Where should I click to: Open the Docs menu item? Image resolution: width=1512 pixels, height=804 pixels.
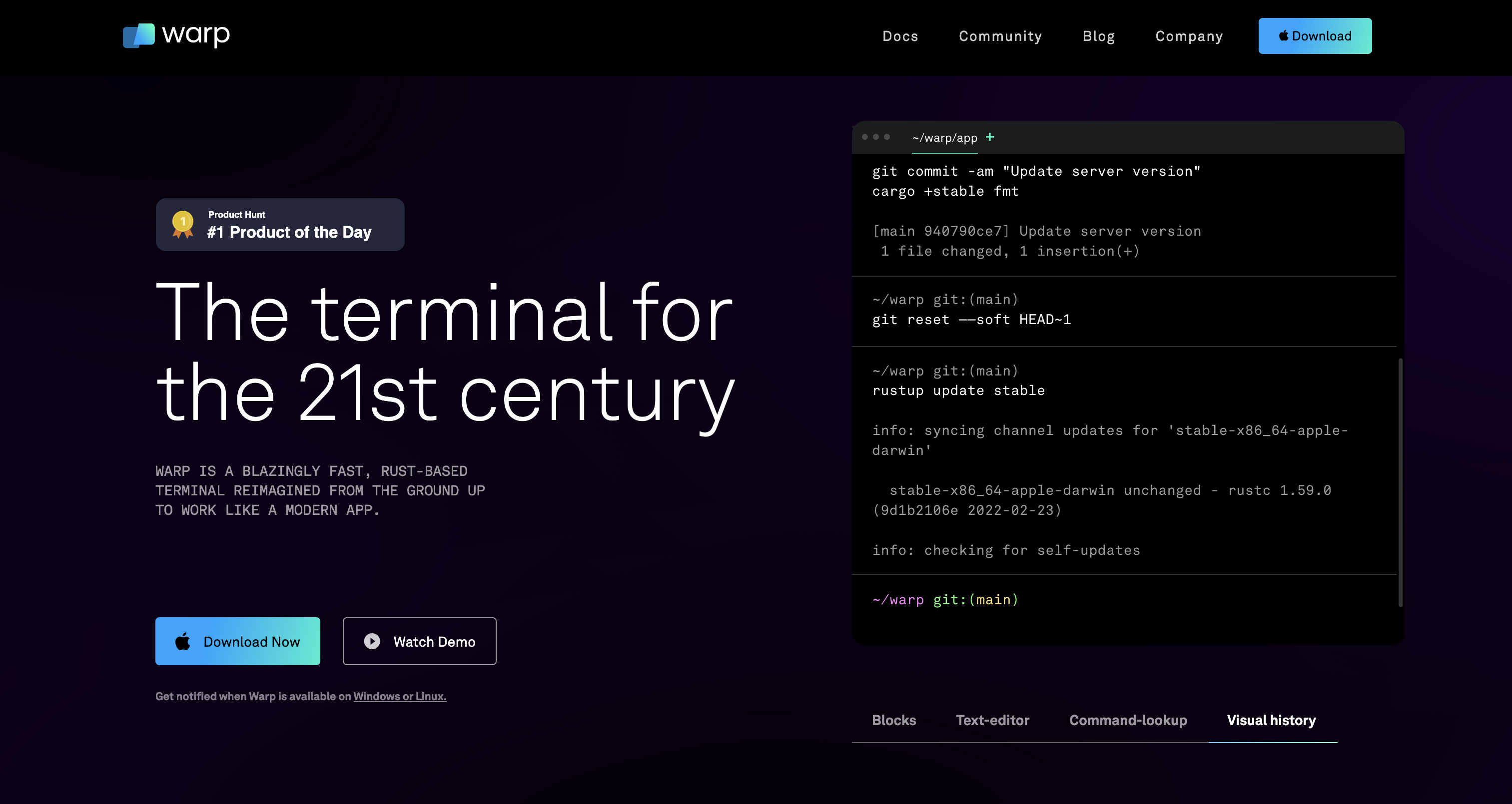click(x=900, y=36)
